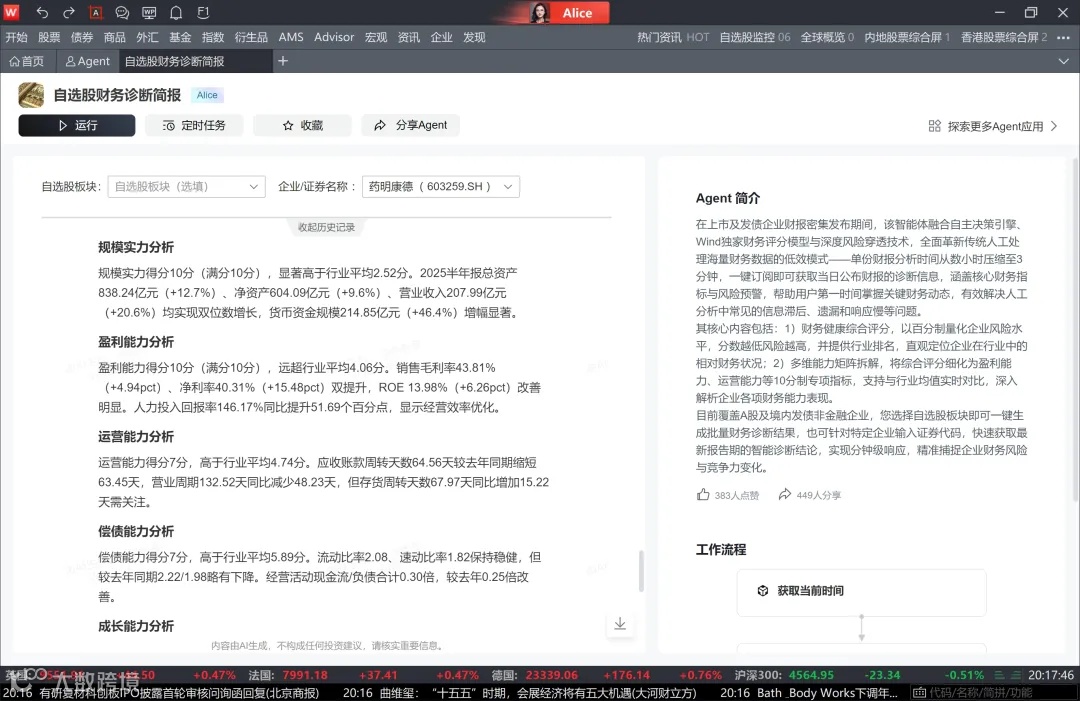Run the agent with 运行 button

pos(76,125)
